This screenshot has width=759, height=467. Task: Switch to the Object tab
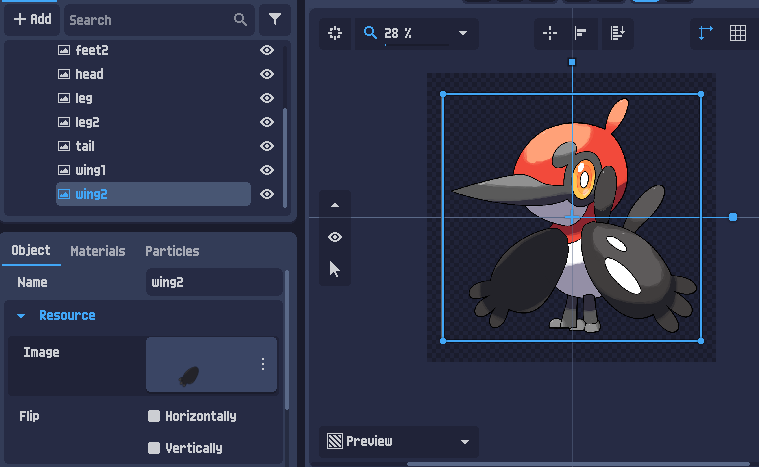coord(31,250)
